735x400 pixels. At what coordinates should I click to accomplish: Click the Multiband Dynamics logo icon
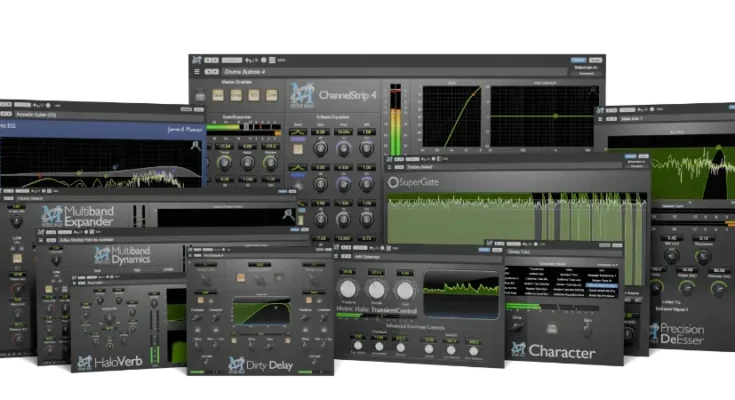coord(101,255)
